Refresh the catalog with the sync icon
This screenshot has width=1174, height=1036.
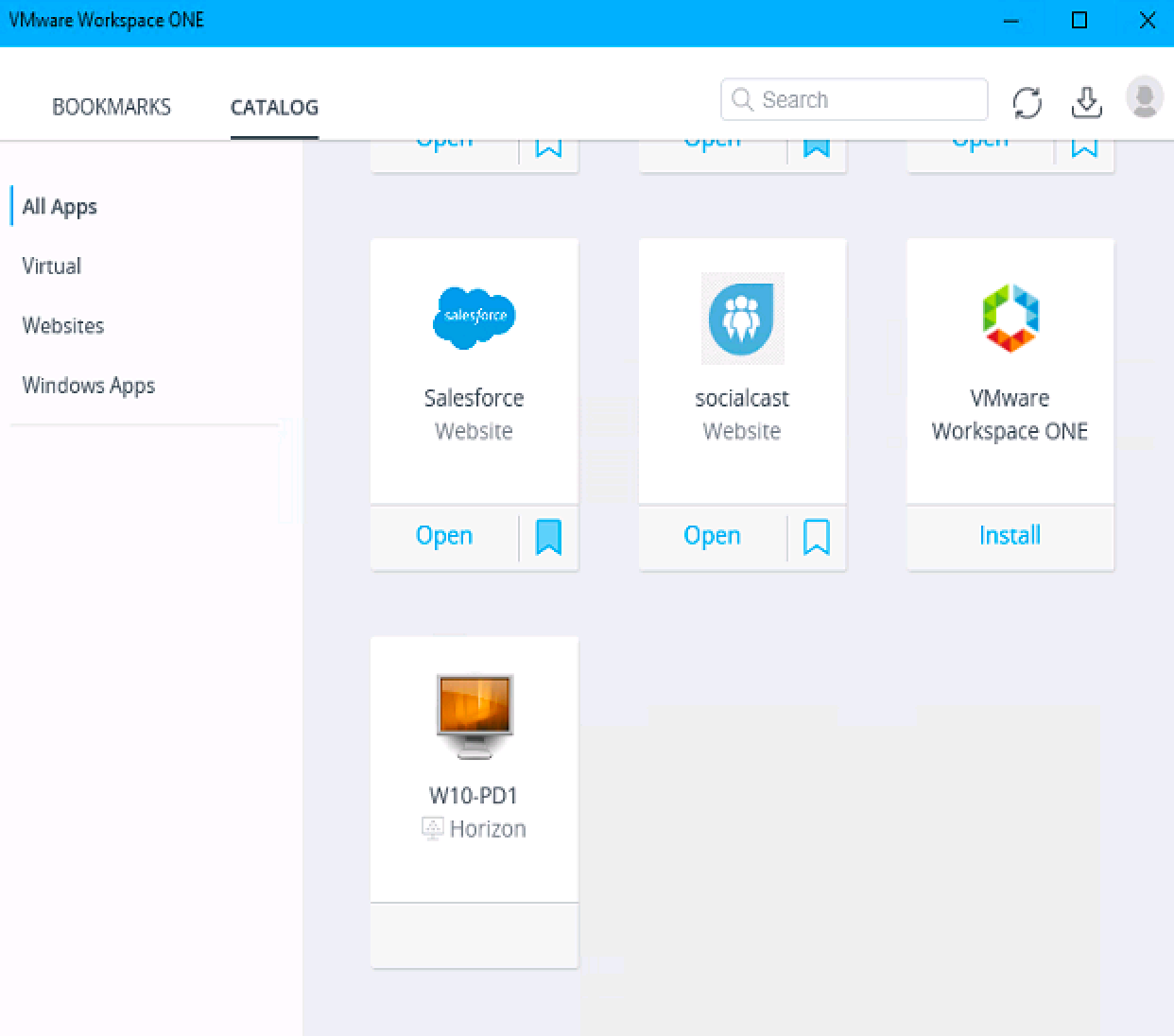[1027, 102]
